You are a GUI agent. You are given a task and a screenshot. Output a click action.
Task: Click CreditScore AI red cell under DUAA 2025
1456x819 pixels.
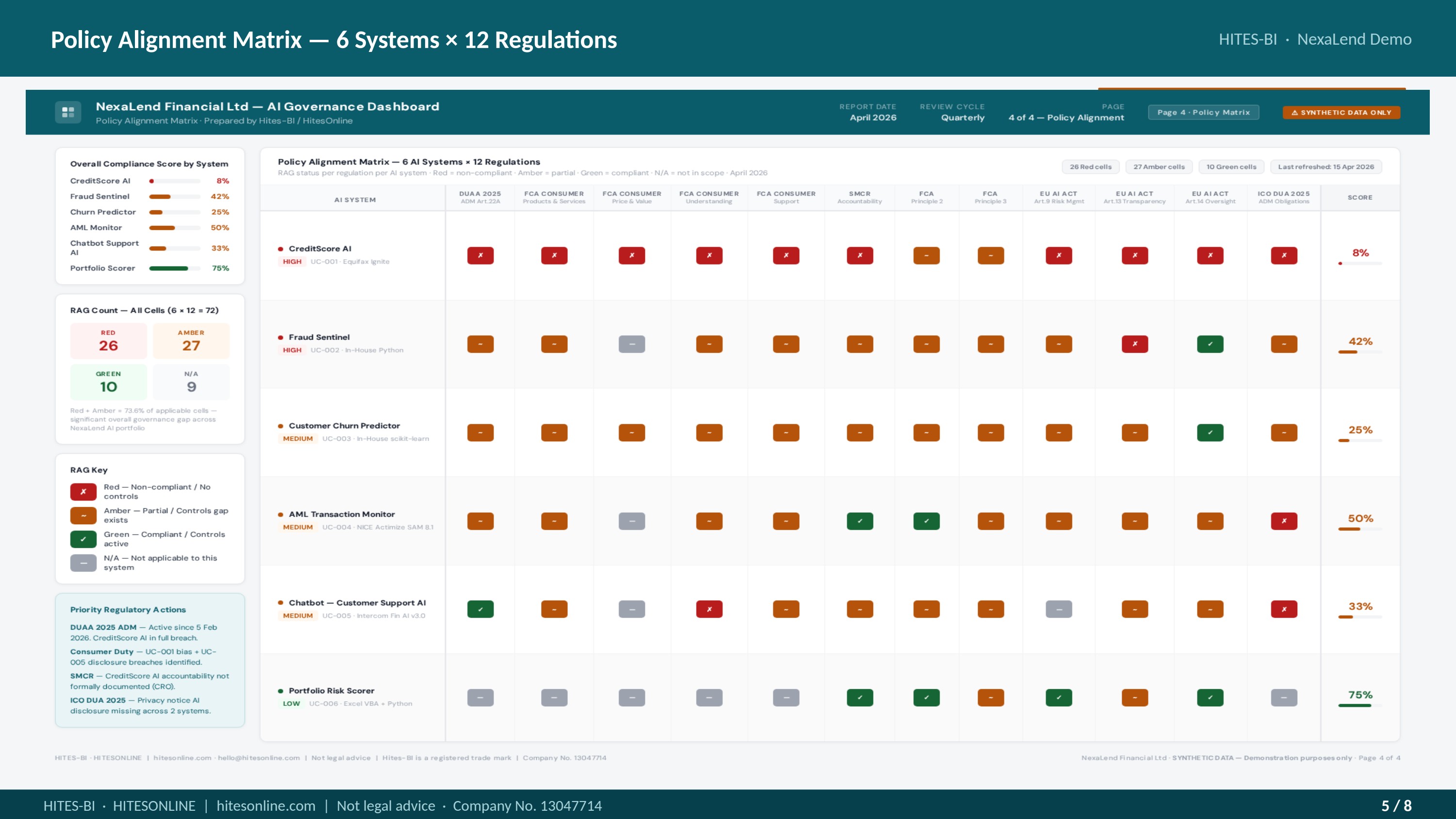[480, 255]
